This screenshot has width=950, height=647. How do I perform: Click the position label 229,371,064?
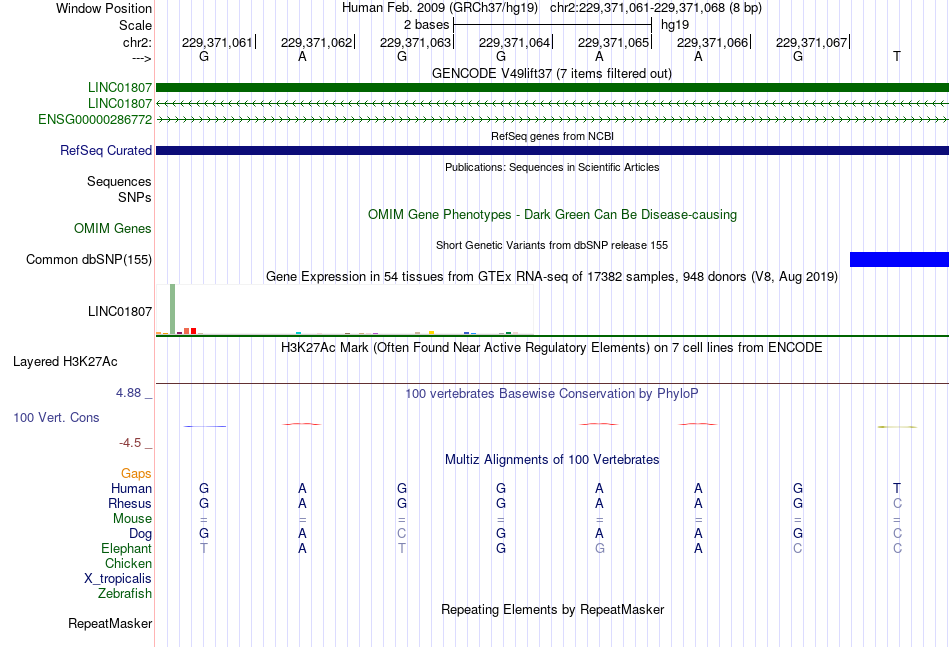(514, 42)
